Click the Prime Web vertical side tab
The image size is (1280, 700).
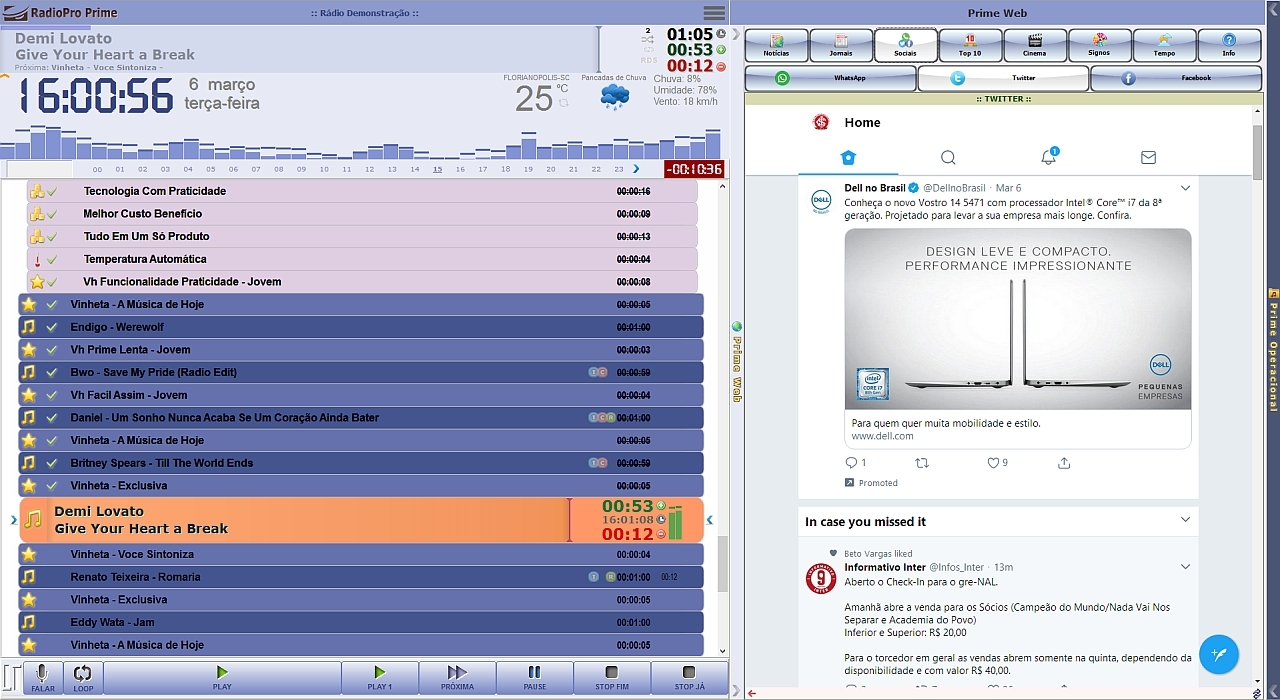pyautogui.click(x=737, y=362)
